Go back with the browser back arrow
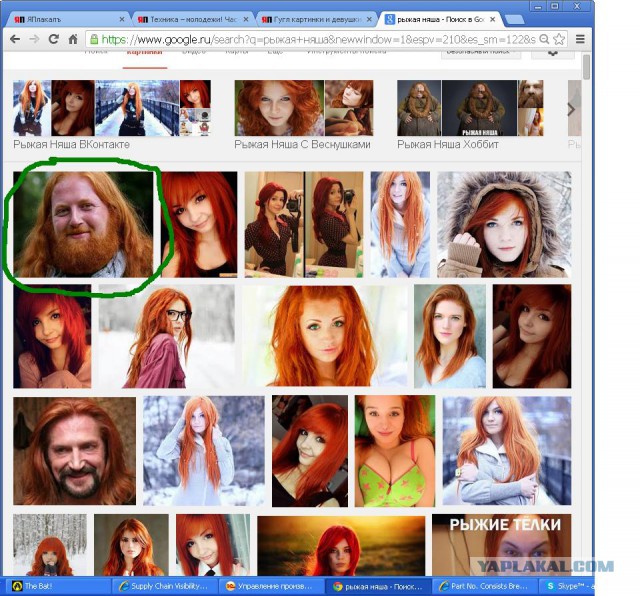 15,39
